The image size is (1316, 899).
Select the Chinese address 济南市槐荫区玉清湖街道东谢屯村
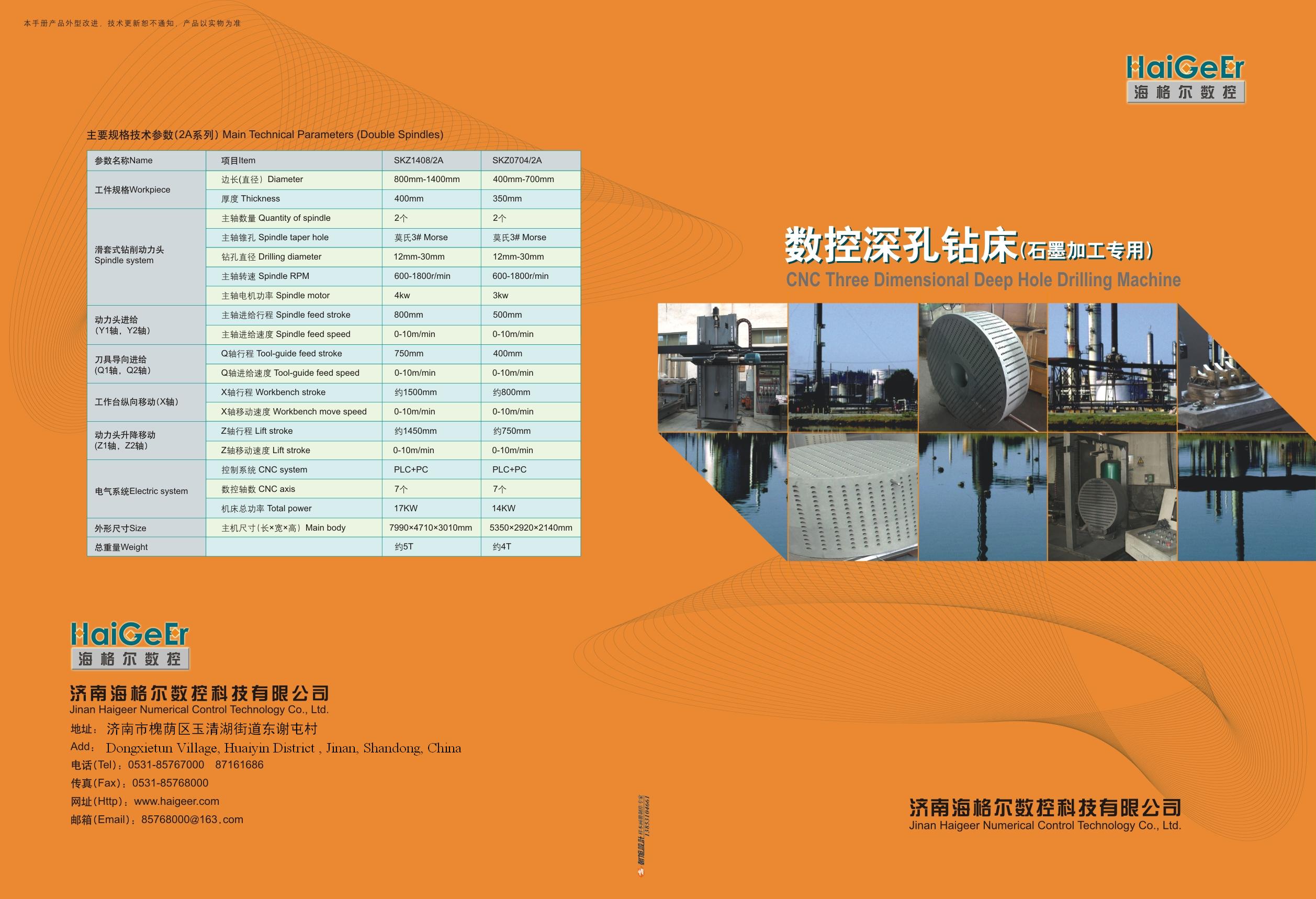(212, 728)
